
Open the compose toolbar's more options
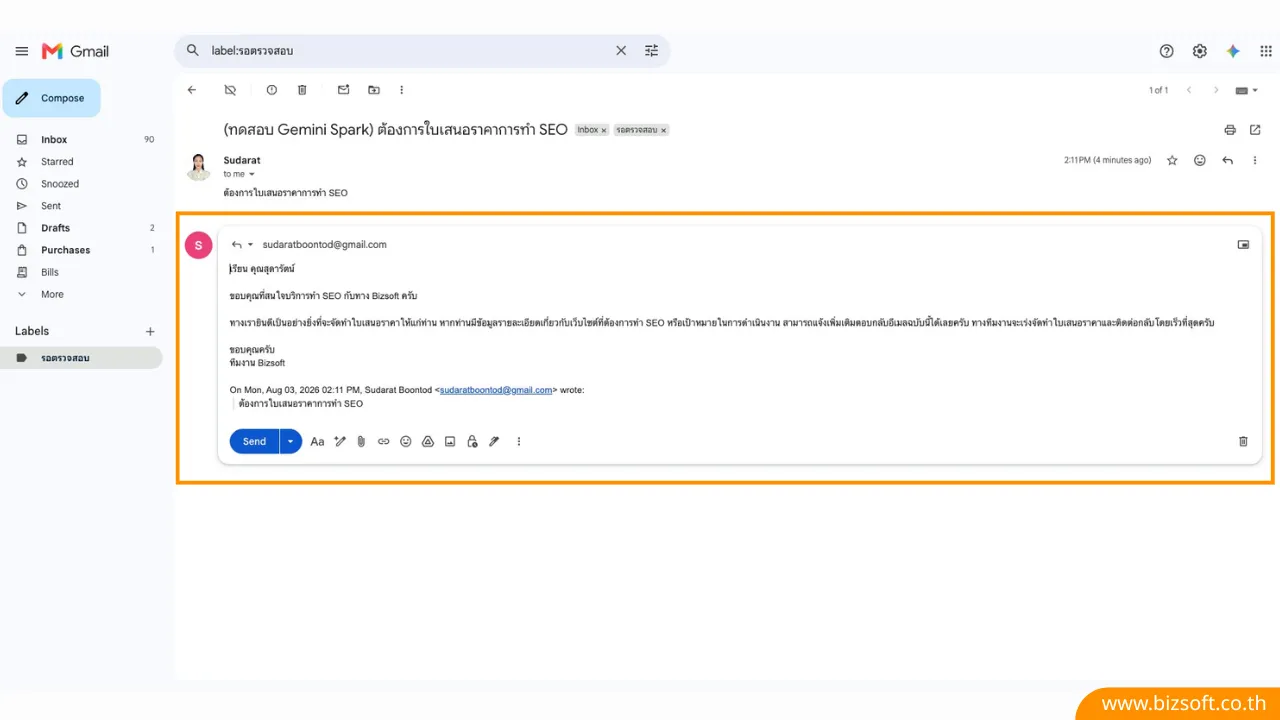click(518, 441)
